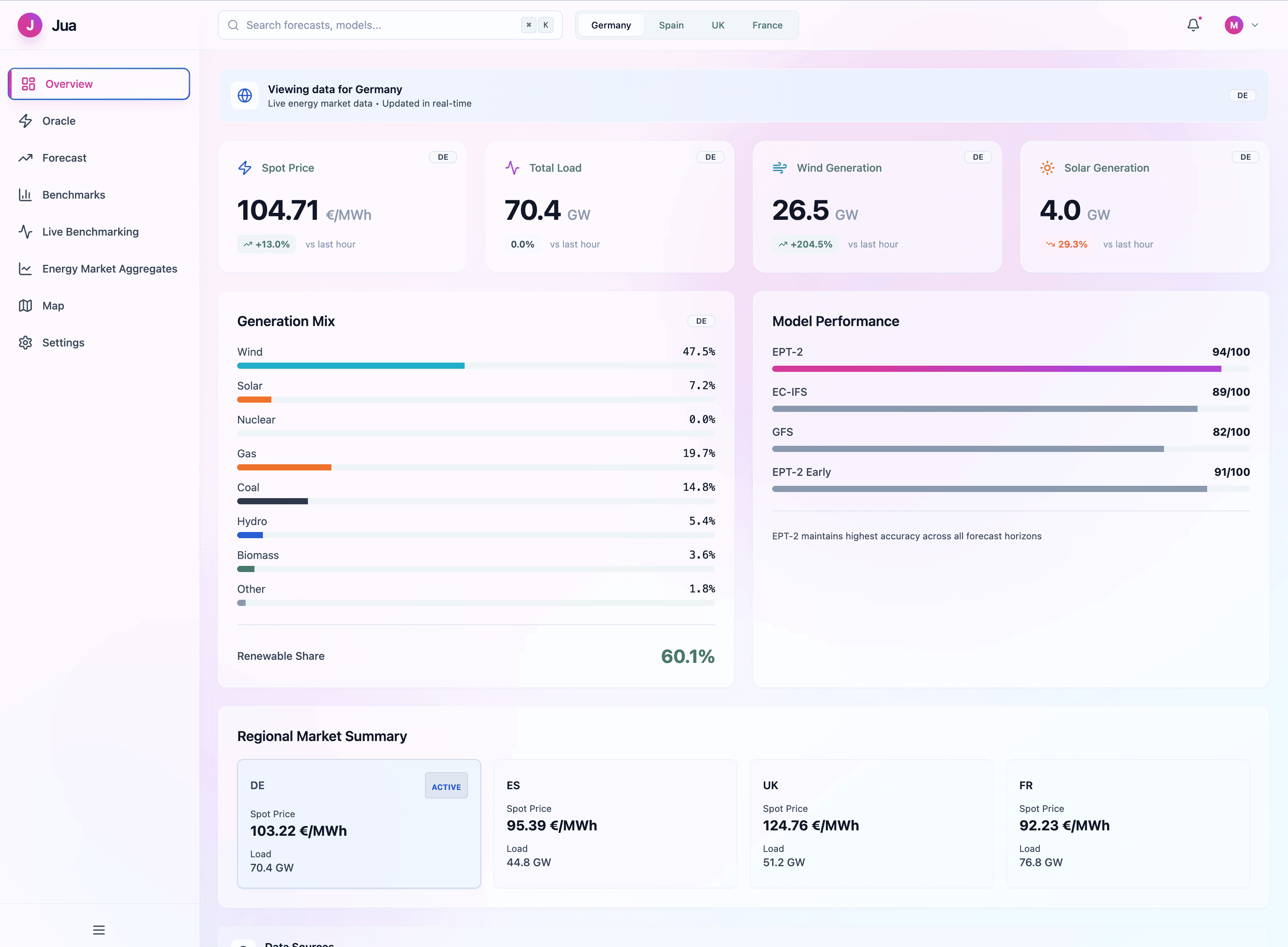Open Benchmarks via its bar chart icon
Screen dimensions: 1288x947
tap(25, 195)
